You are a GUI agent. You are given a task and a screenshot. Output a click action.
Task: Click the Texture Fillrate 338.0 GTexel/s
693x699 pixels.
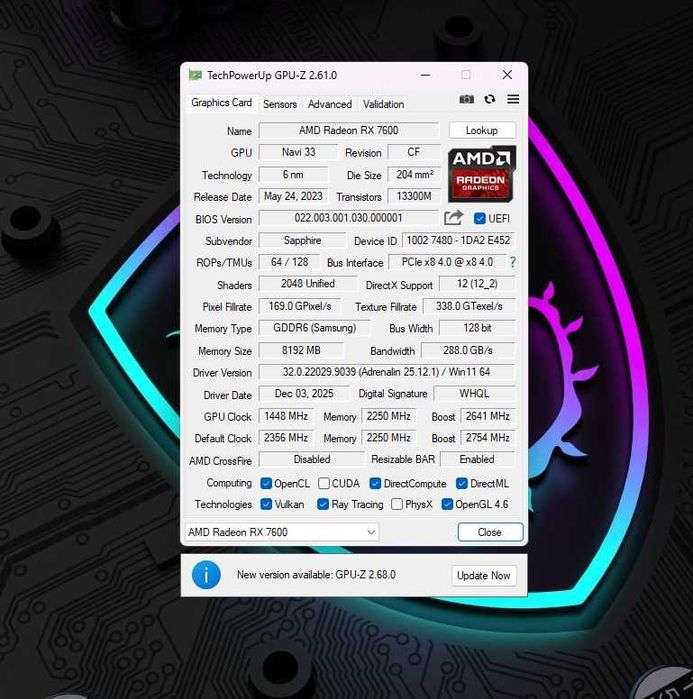(x=469, y=306)
